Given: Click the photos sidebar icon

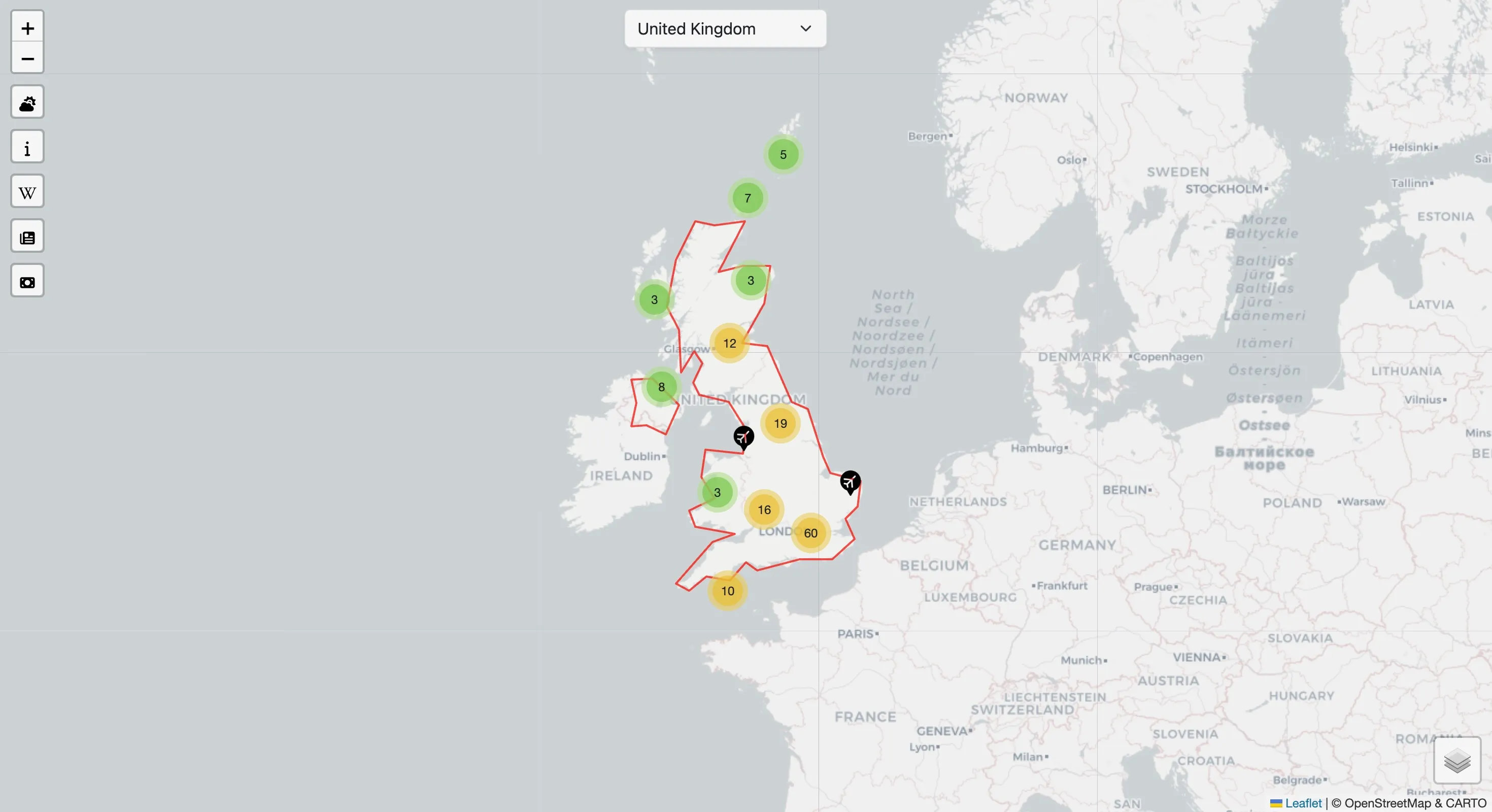Looking at the screenshot, I should tap(26, 280).
